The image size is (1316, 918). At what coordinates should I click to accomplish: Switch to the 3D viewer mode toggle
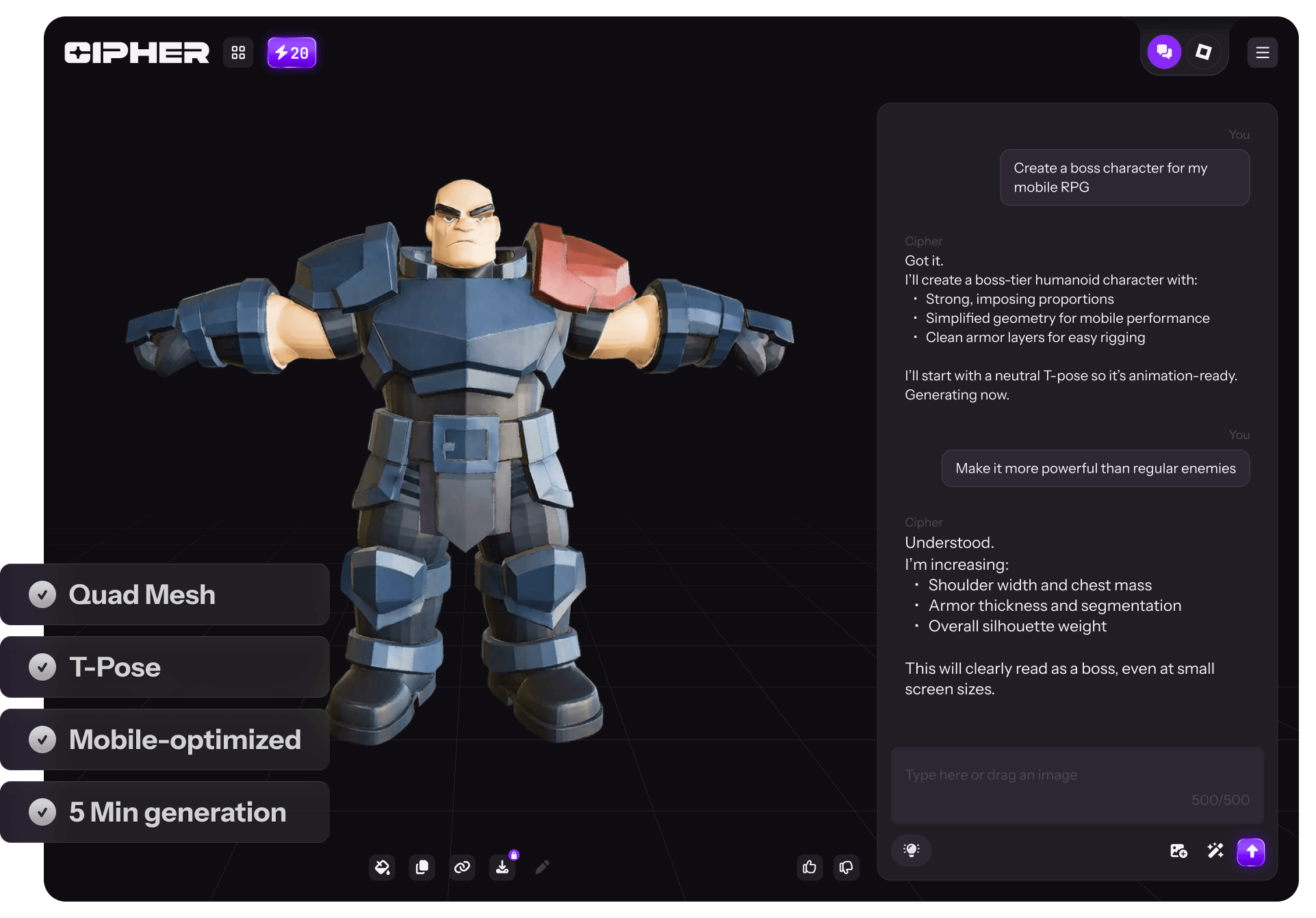click(1203, 52)
